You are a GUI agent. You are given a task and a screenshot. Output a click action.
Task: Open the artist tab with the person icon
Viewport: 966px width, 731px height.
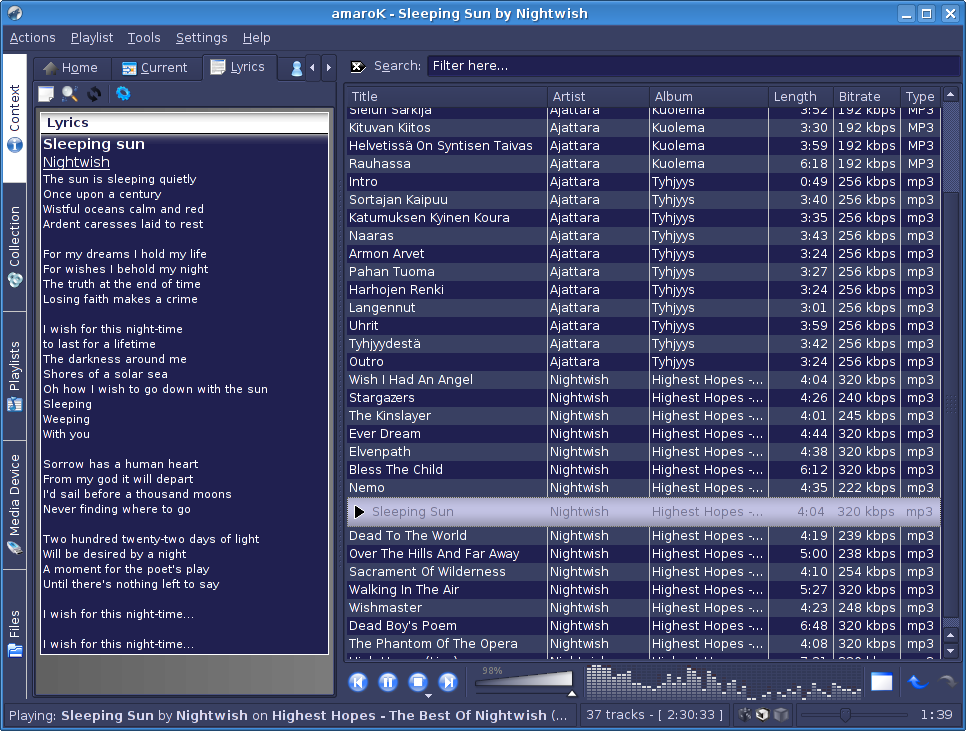[x=296, y=68]
